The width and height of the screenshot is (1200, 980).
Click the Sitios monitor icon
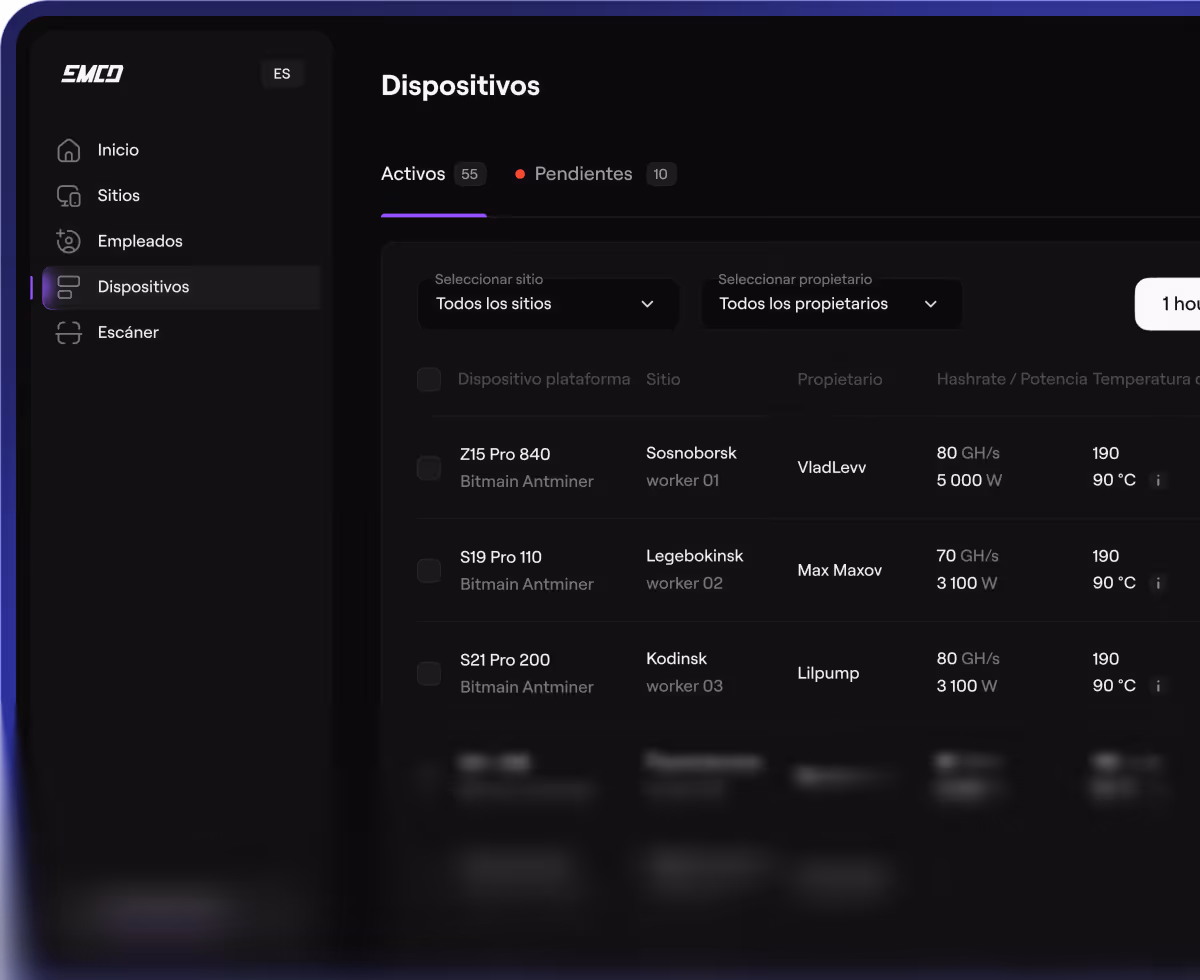tap(68, 196)
